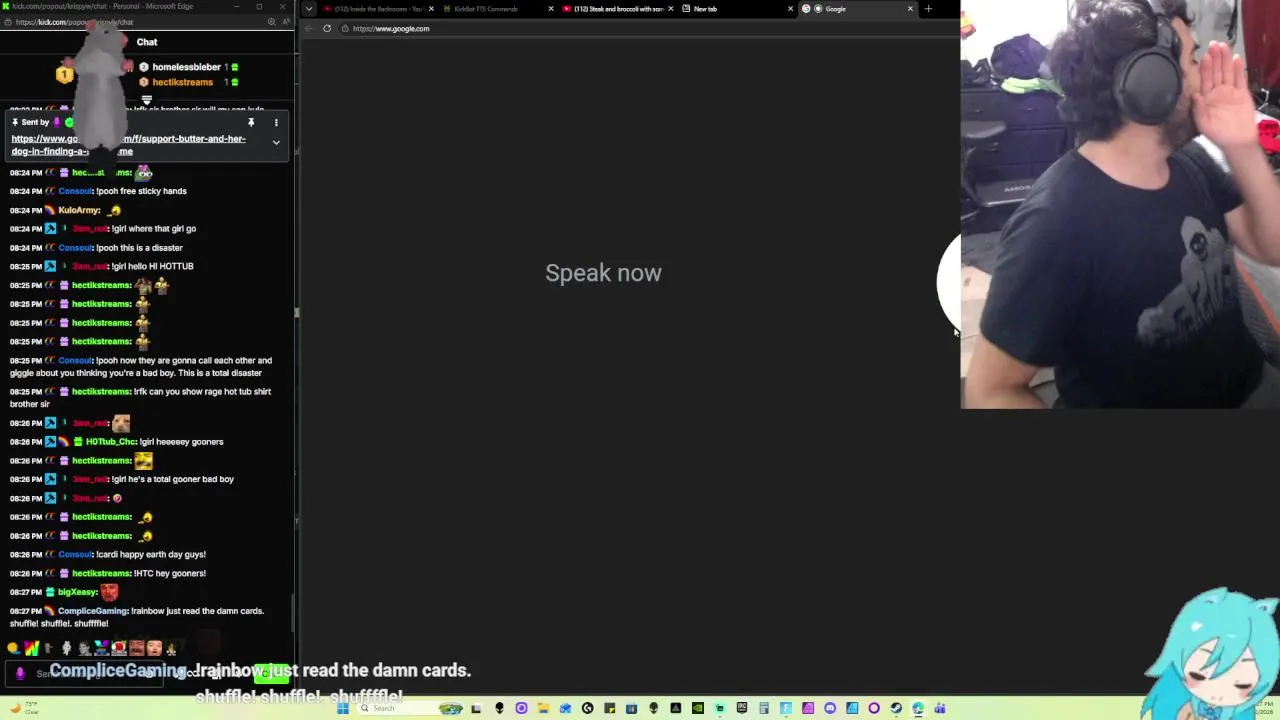
Task: Open a new browser tab
Action: coord(928,9)
